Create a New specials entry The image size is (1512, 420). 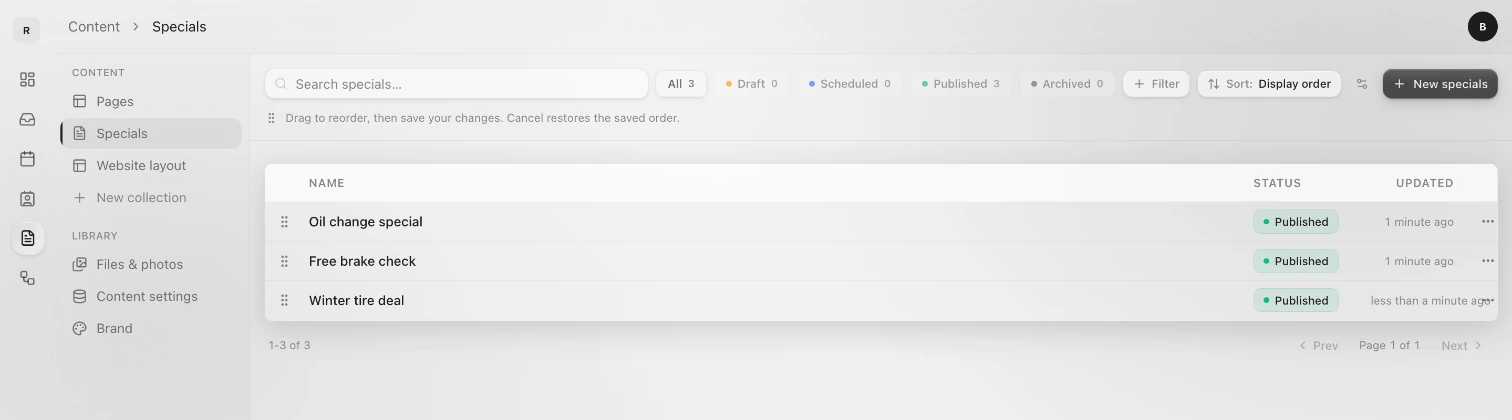click(x=1440, y=84)
